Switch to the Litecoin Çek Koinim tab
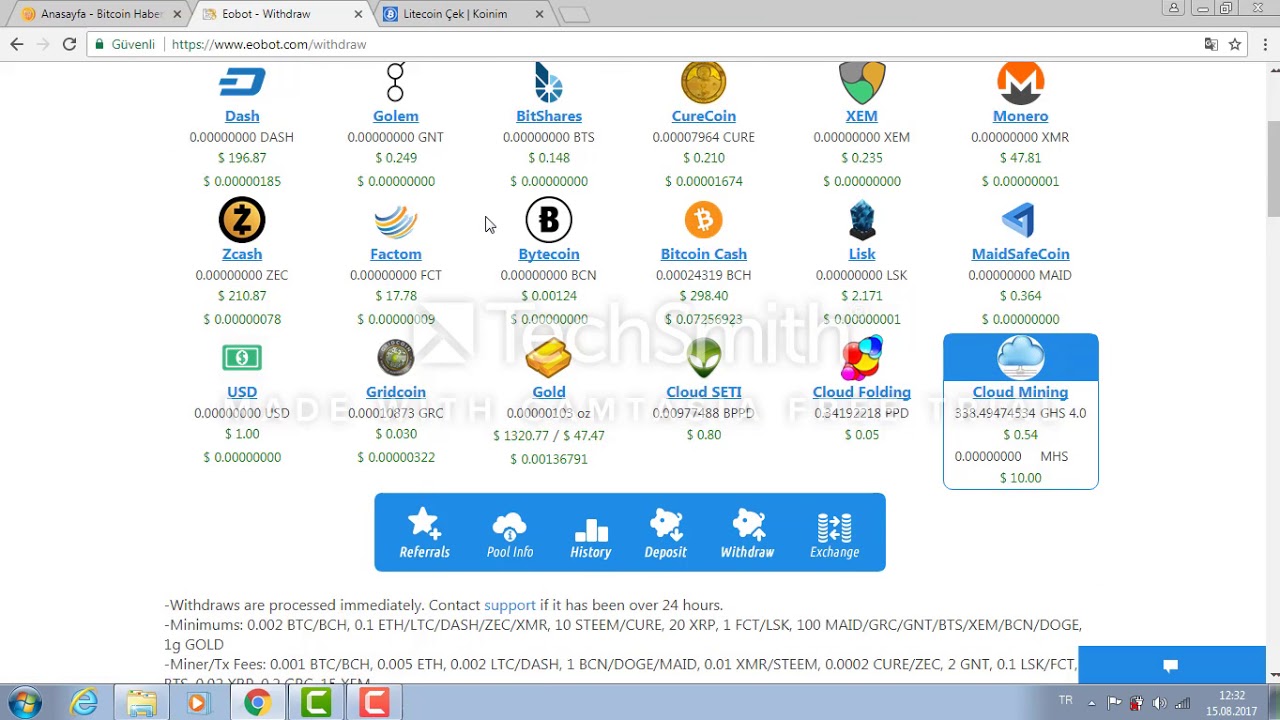The height and width of the screenshot is (720, 1280). [x=455, y=14]
